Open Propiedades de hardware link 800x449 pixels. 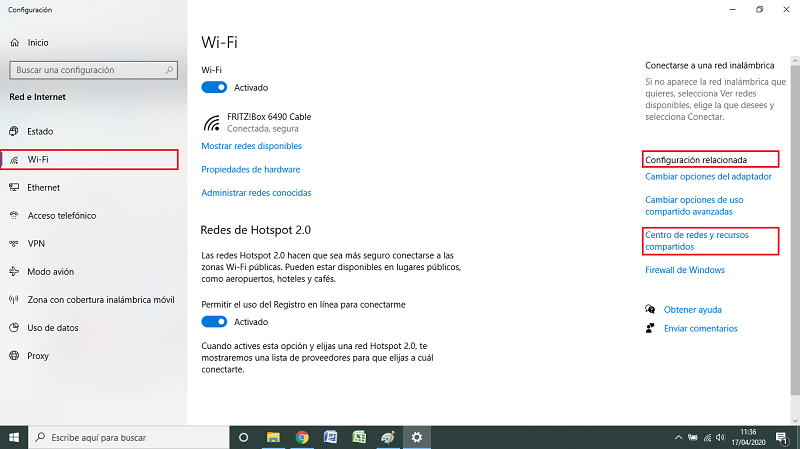tap(251, 169)
